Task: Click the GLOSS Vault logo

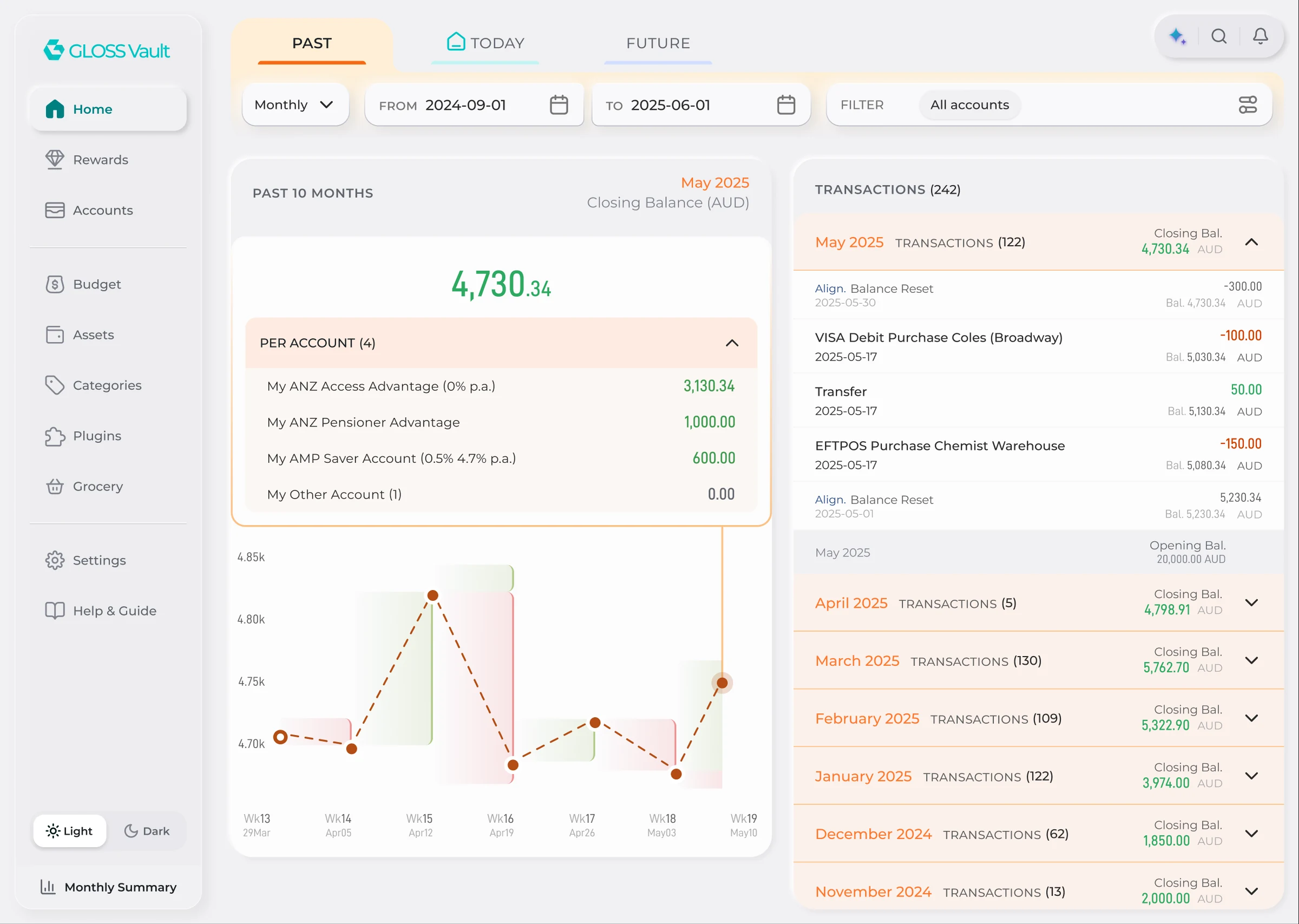Action: (x=107, y=50)
